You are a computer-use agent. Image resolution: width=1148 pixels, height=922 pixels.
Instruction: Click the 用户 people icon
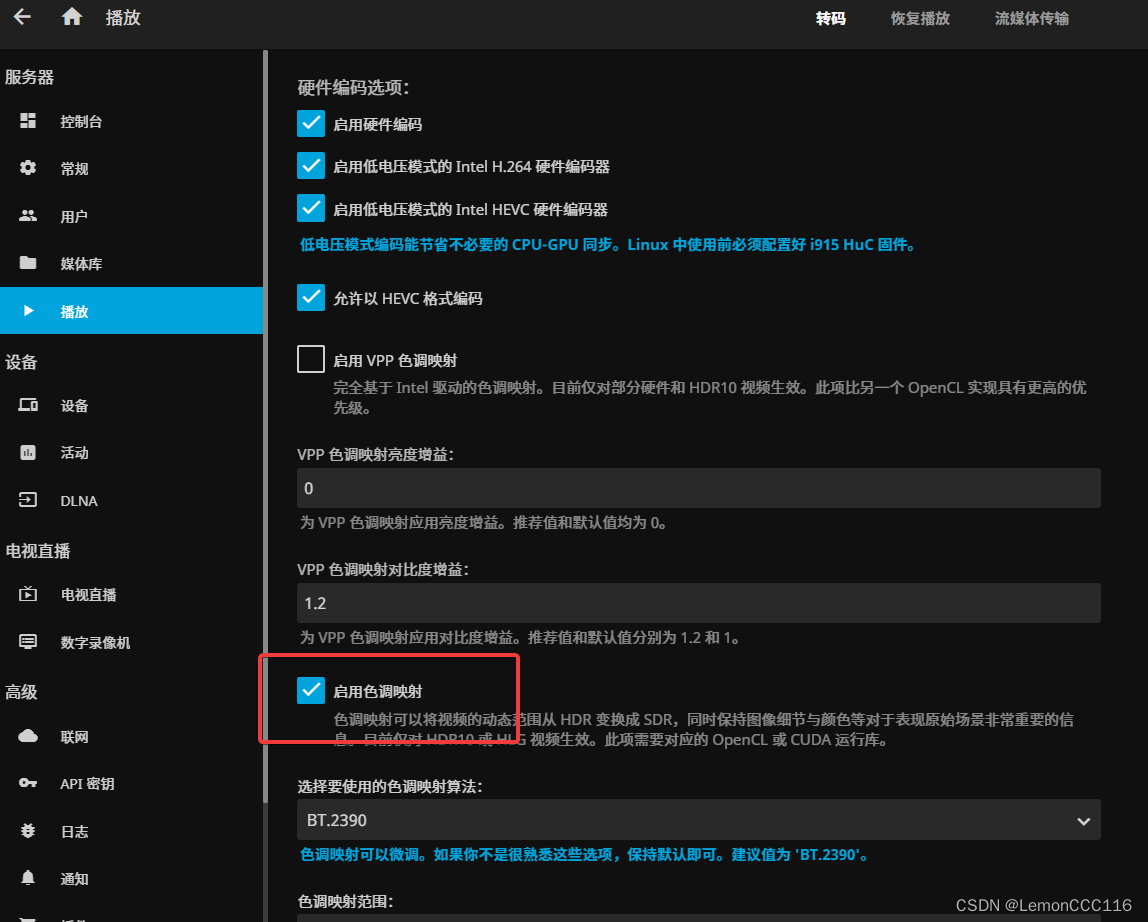28,216
